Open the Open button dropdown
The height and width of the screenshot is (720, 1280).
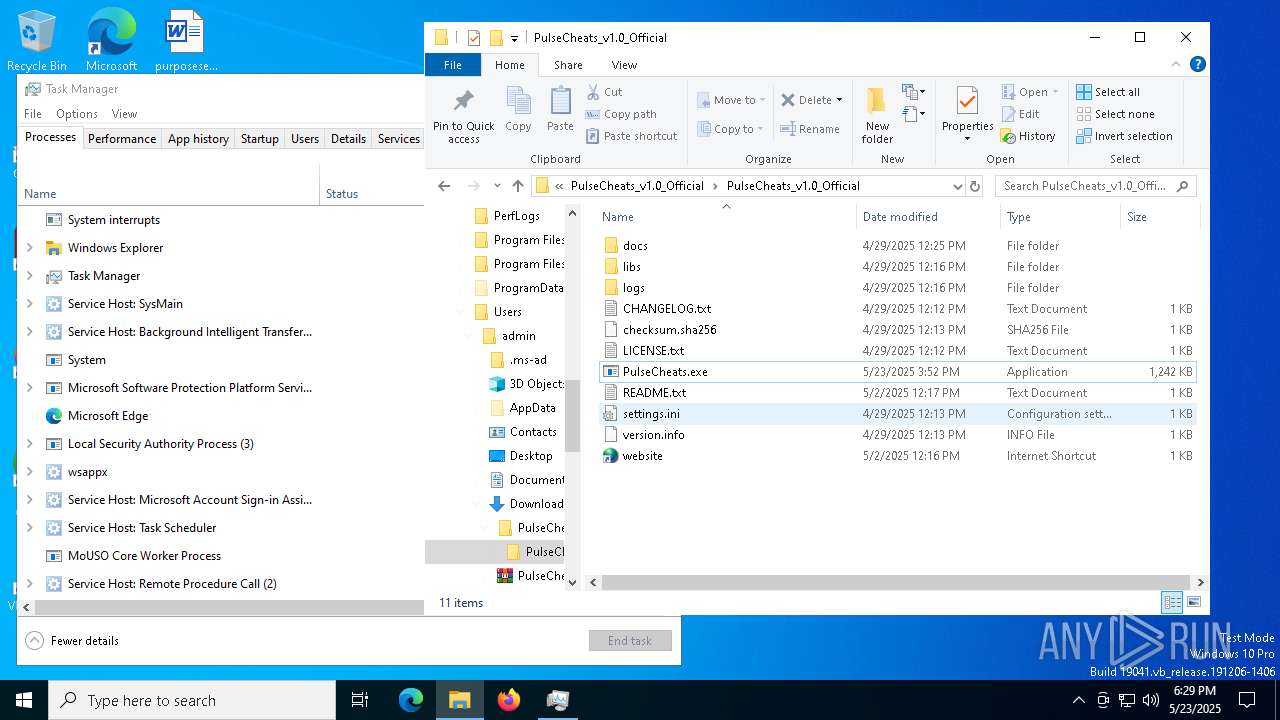pos(1054,92)
